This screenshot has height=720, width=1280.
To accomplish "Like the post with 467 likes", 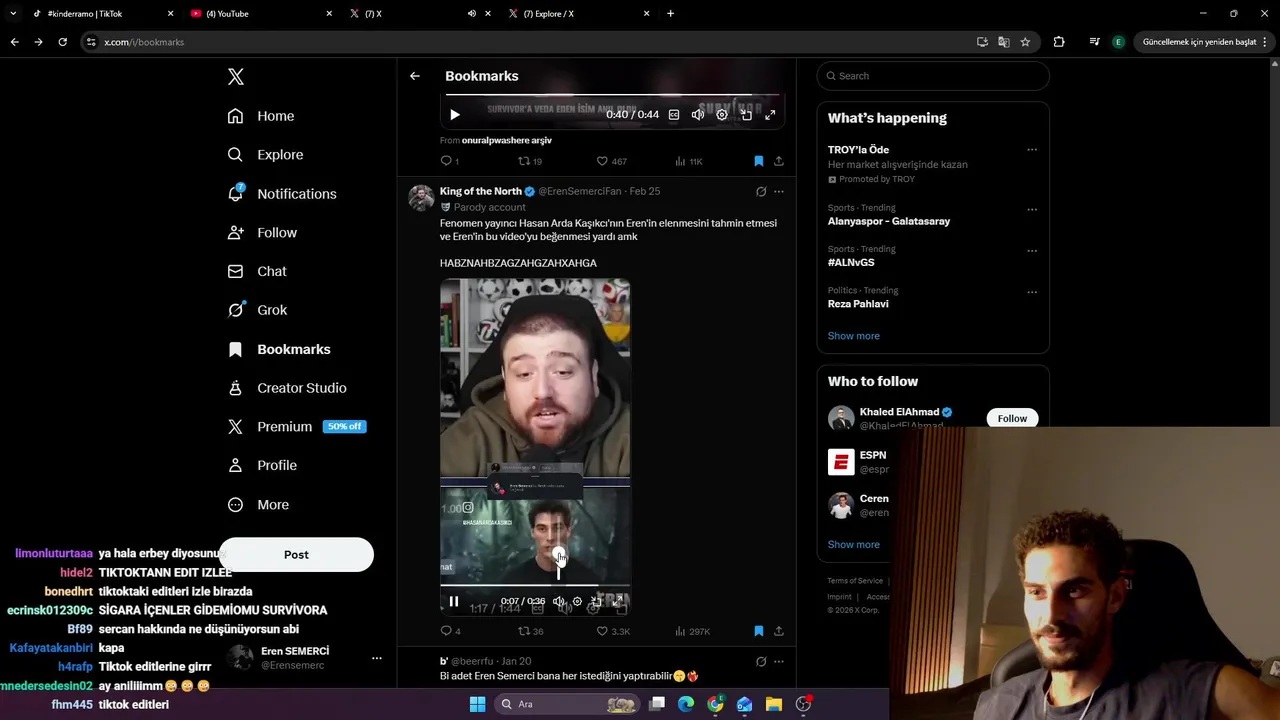I will (x=611, y=161).
